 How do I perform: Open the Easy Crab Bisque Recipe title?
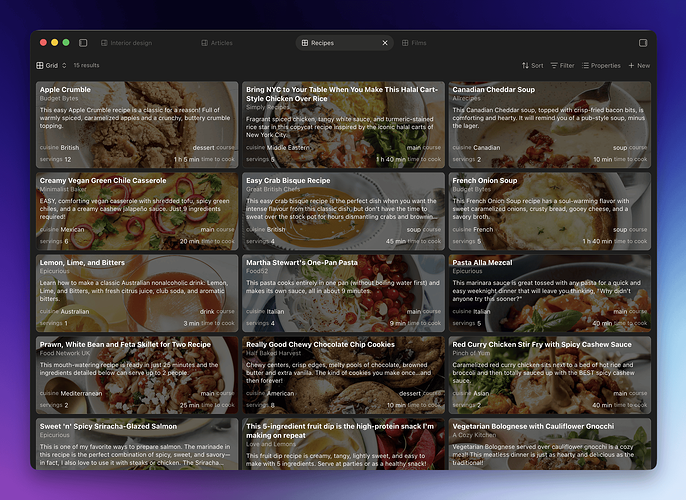tap(288, 181)
